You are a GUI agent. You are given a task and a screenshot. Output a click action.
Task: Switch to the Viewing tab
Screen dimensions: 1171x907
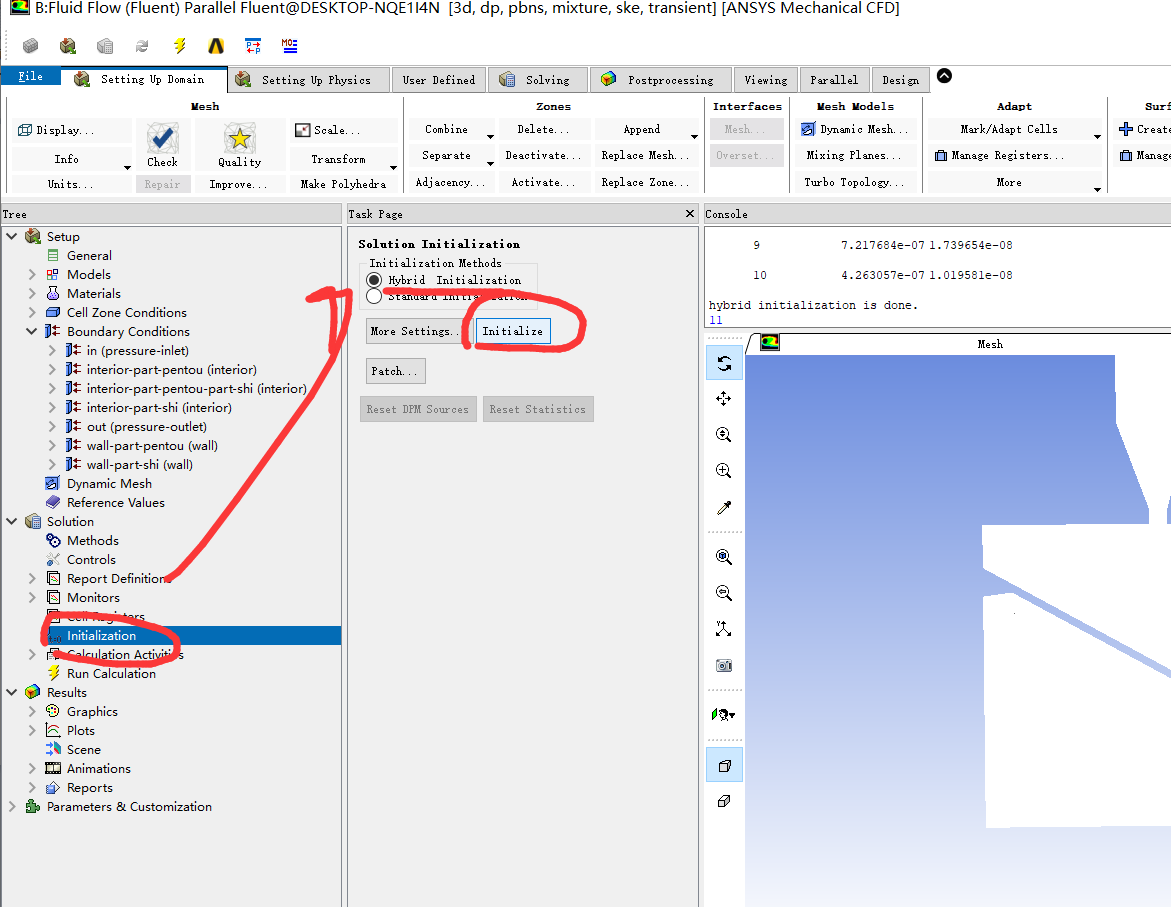tap(765, 80)
